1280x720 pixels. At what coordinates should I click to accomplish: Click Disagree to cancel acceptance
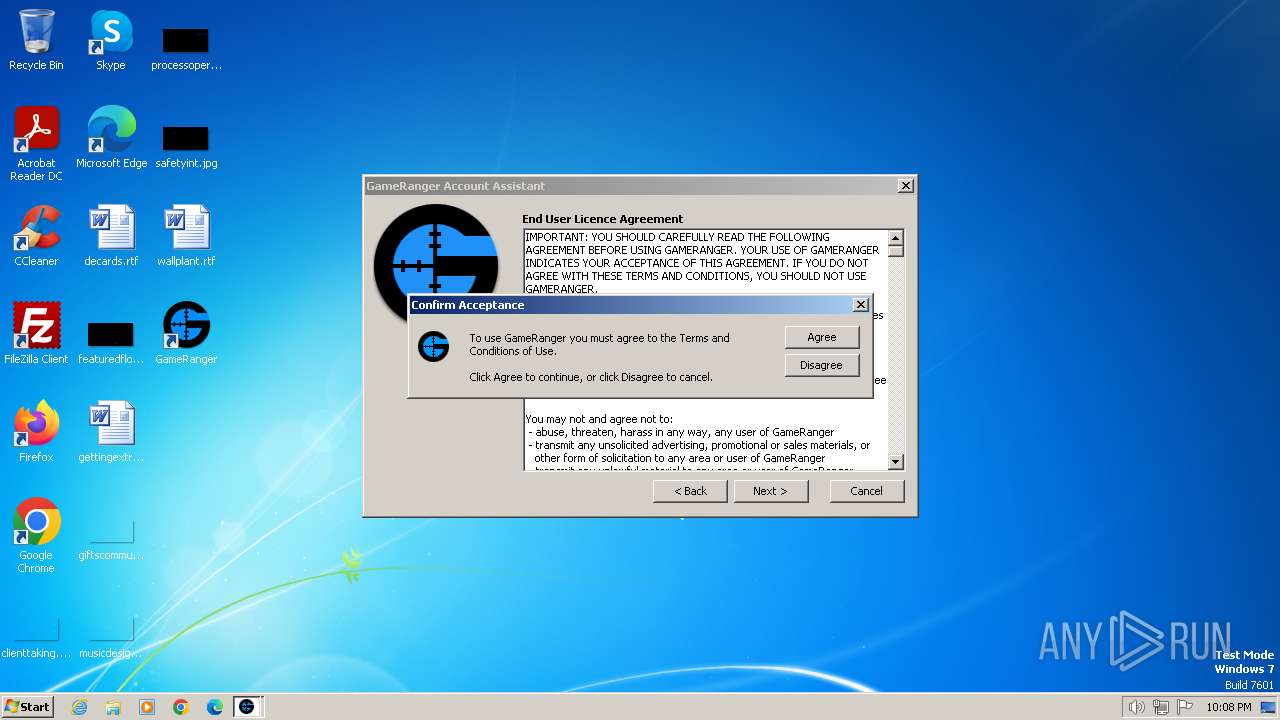(x=822, y=365)
